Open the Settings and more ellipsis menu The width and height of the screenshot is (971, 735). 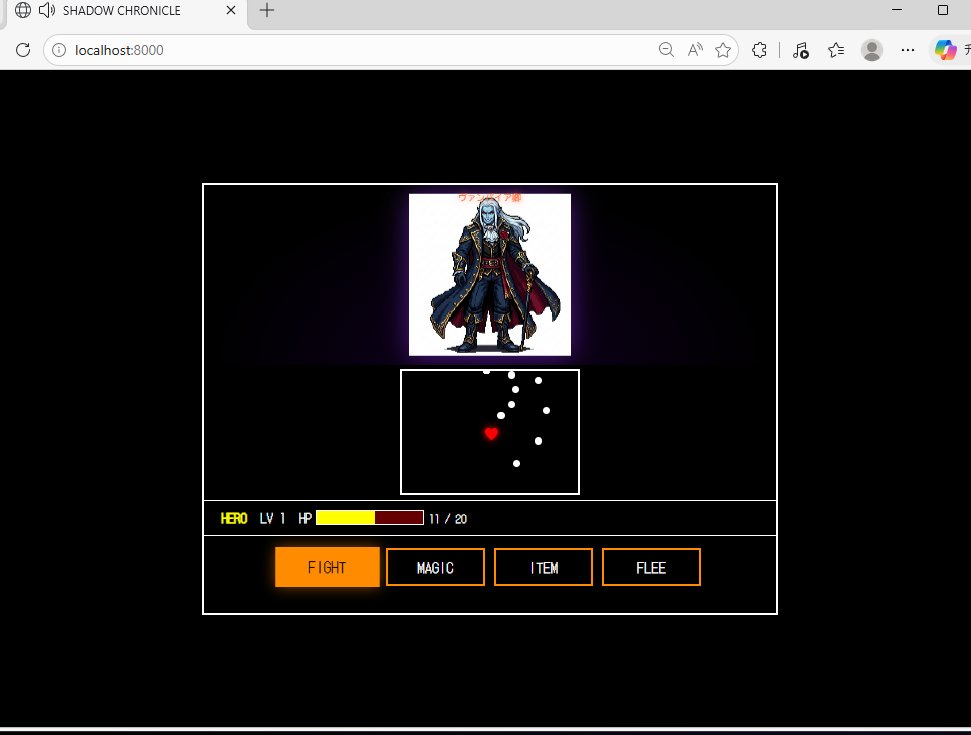tap(908, 50)
